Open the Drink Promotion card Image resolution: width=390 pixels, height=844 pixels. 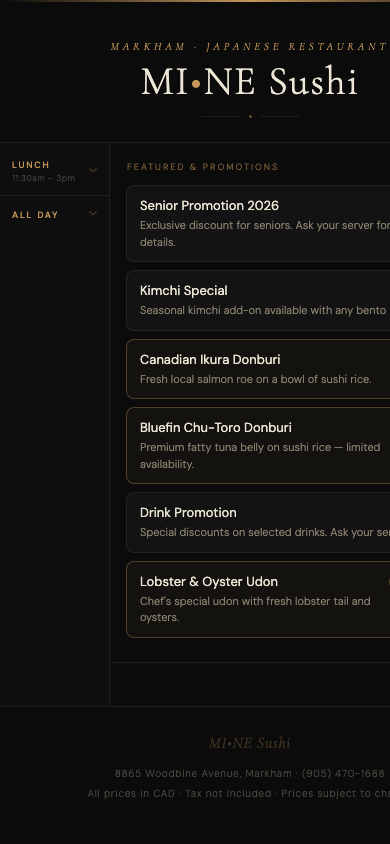258,522
